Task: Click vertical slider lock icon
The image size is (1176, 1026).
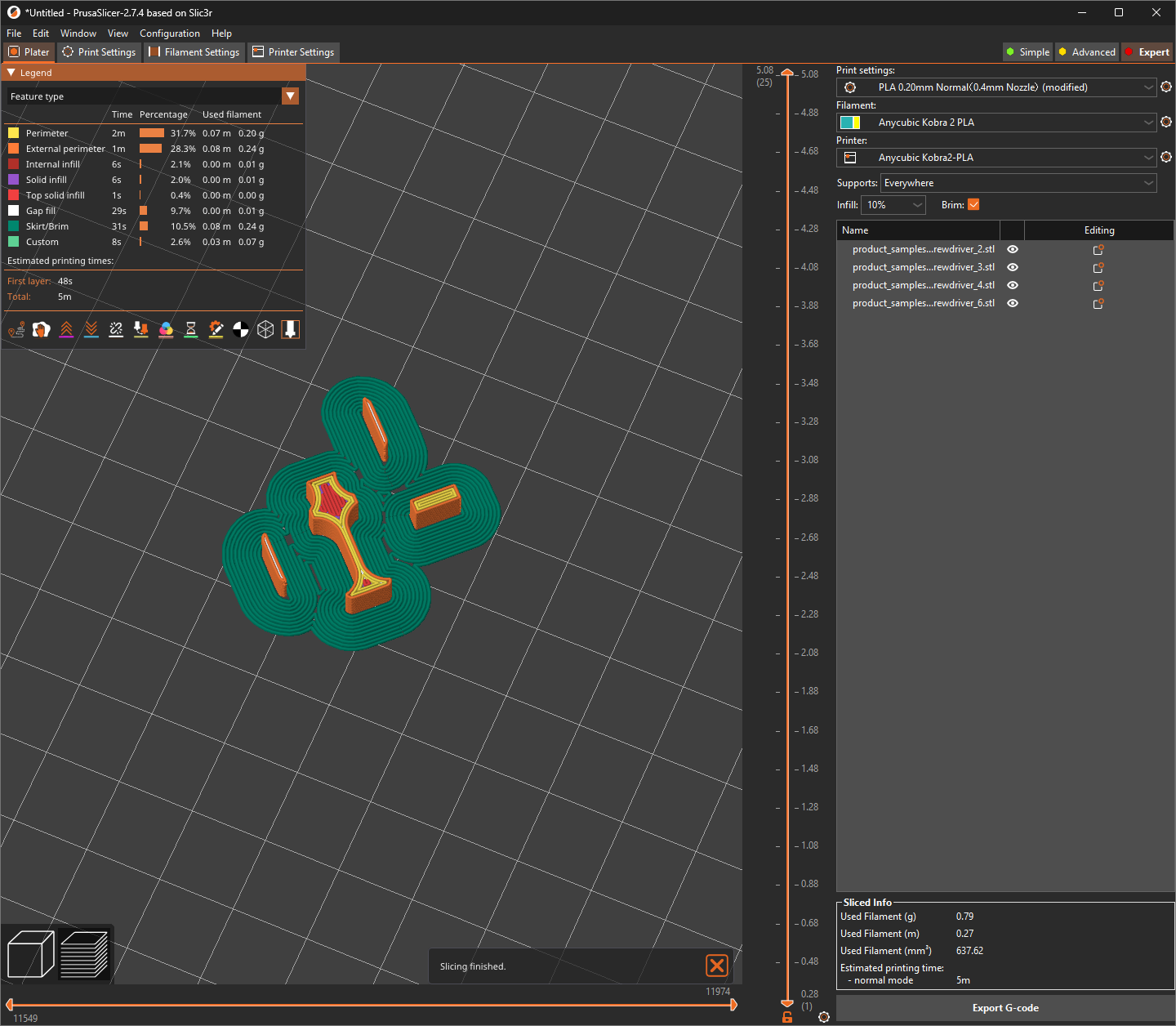Action: coord(787,1017)
